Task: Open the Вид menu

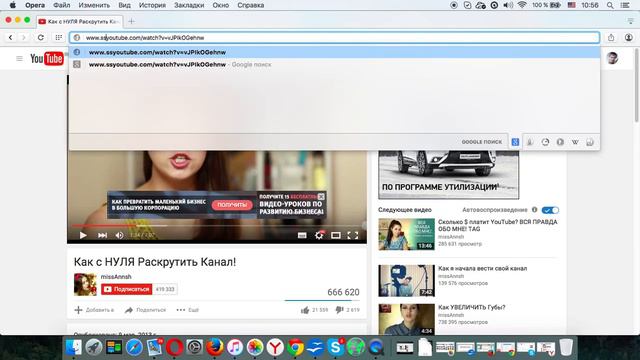Action: point(124,5)
